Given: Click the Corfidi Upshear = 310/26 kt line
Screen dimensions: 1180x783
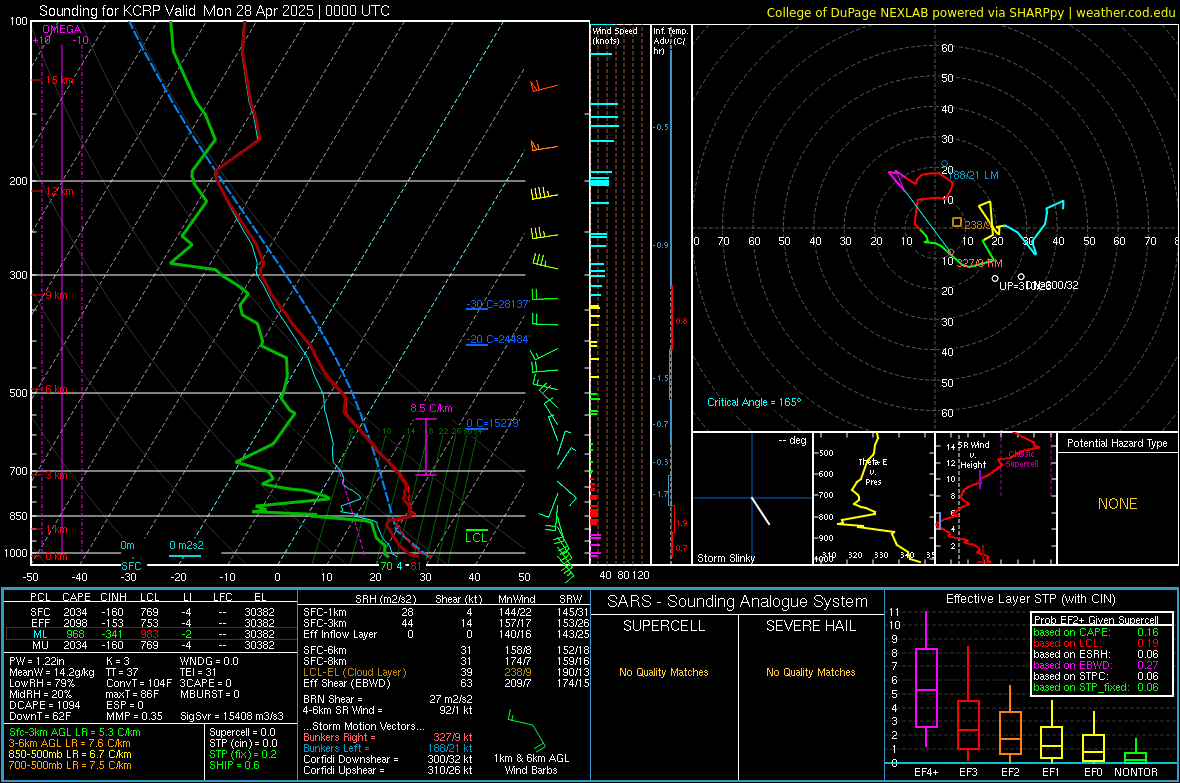Looking at the screenshot, I should [388, 770].
